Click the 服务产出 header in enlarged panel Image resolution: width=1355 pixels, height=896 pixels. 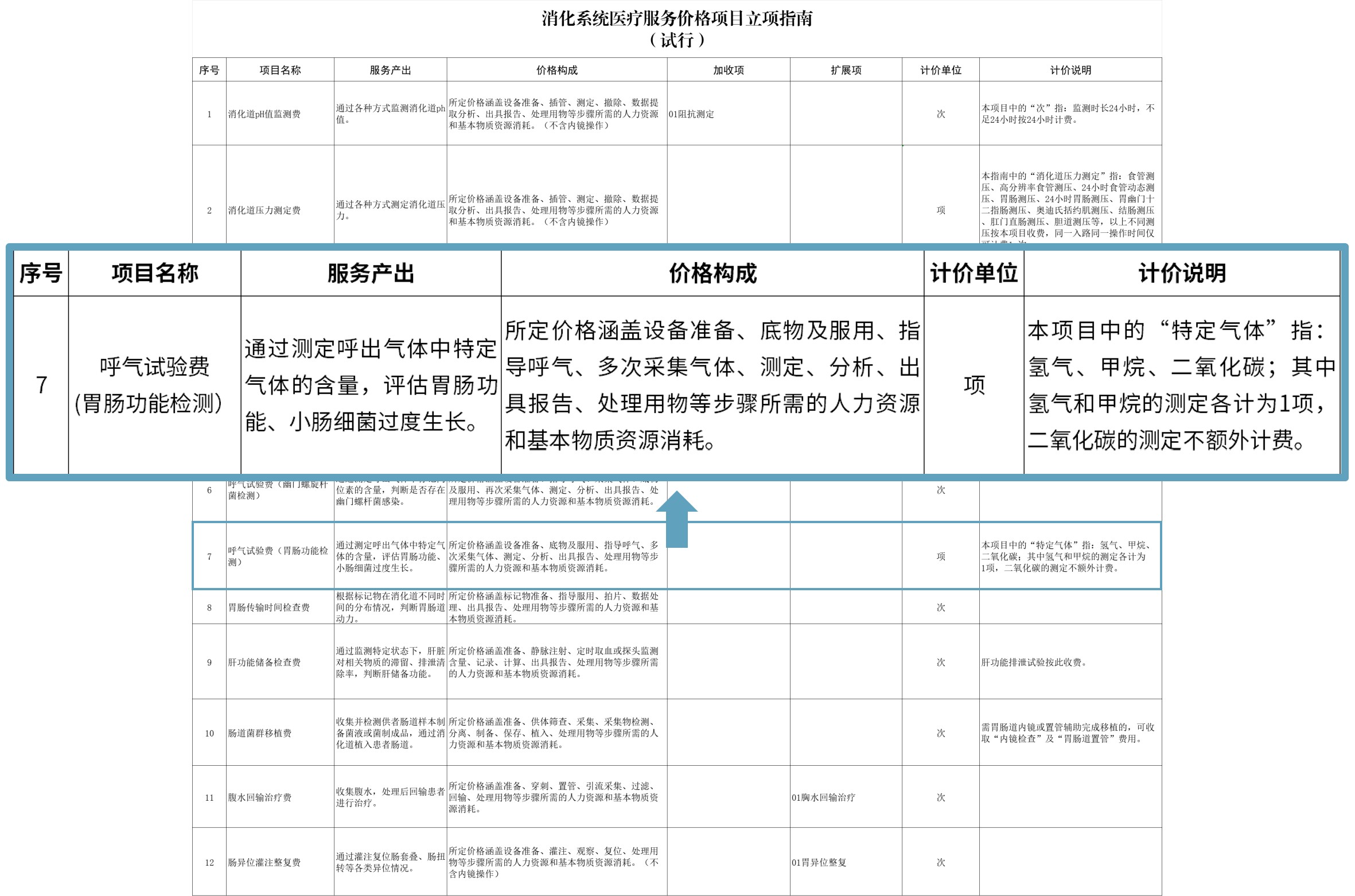click(371, 273)
